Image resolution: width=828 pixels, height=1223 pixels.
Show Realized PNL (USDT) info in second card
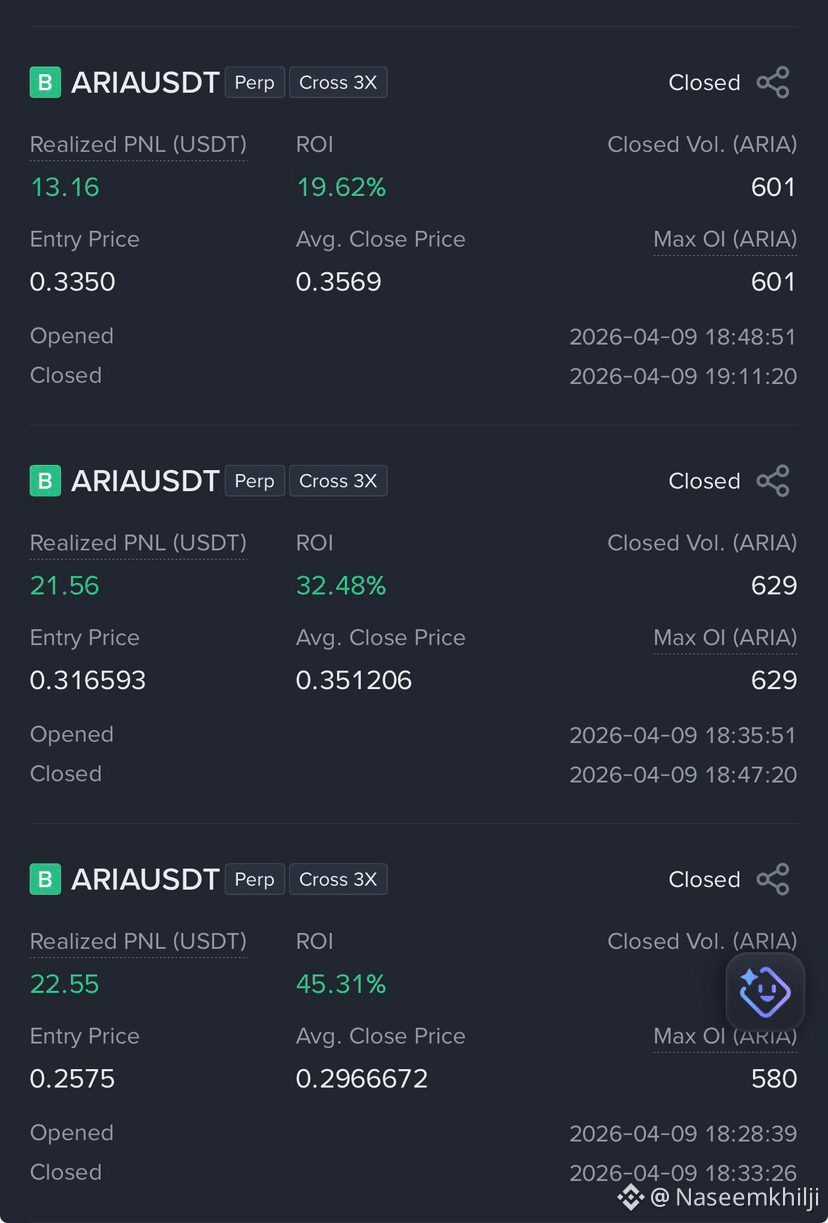138,543
